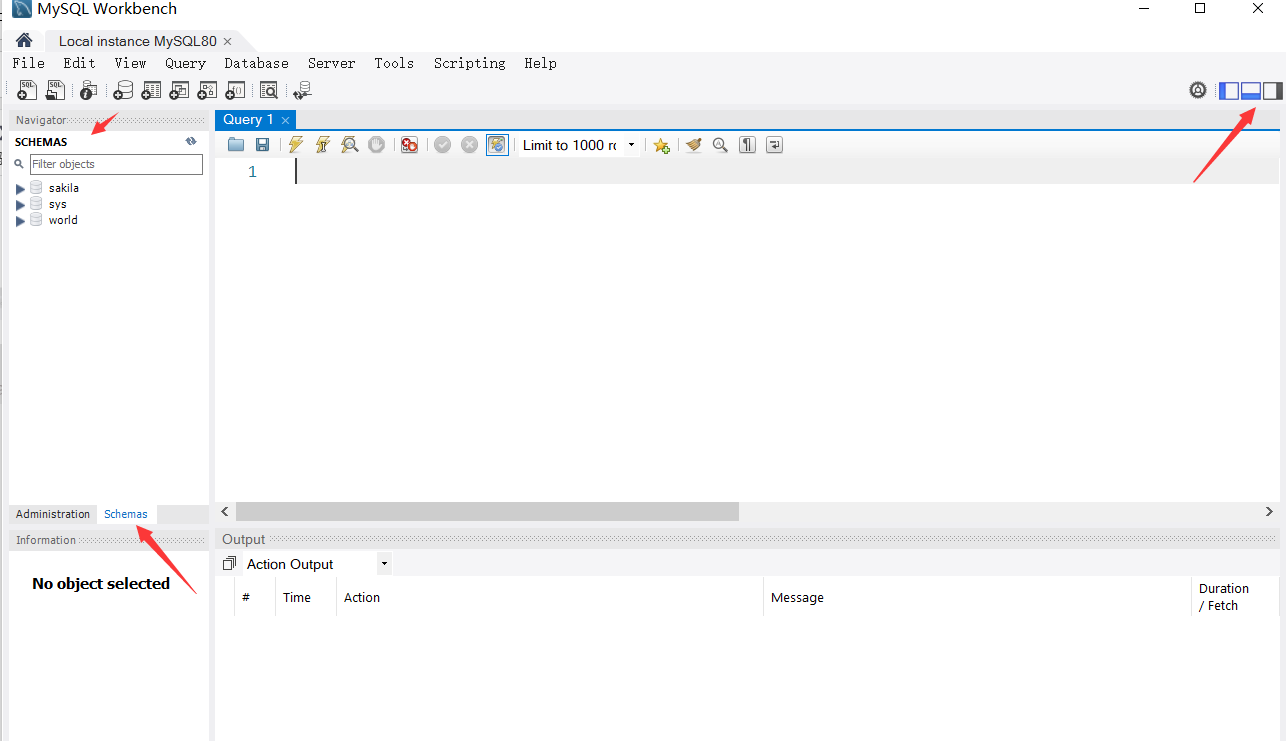The height and width of the screenshot is (741, 1286).
Task: Run EXPLAIN on current statement
Action: tap(349, 145)
